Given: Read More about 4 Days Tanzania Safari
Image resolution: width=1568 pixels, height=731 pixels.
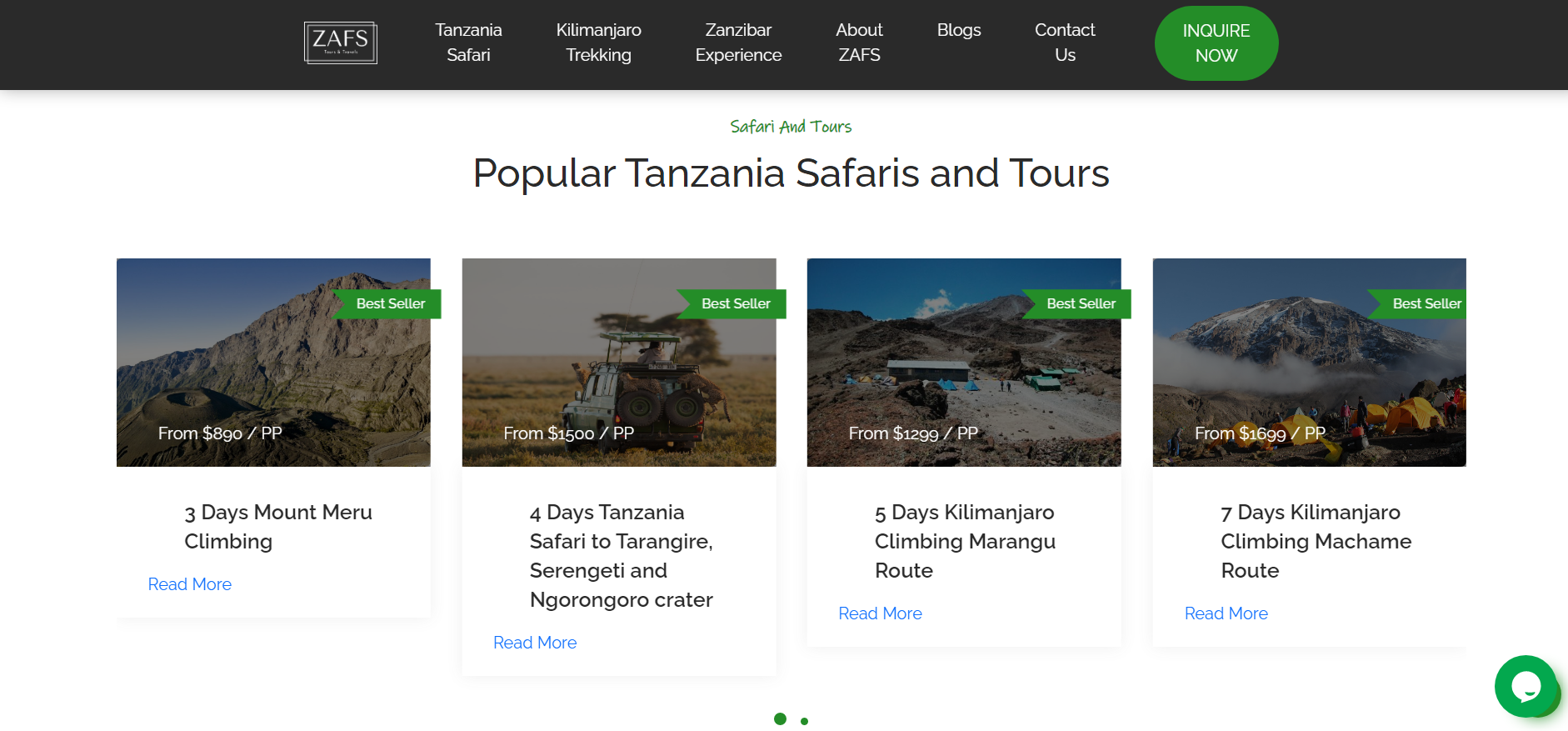Looking at the screenshot, I should (x=535, y=643).
